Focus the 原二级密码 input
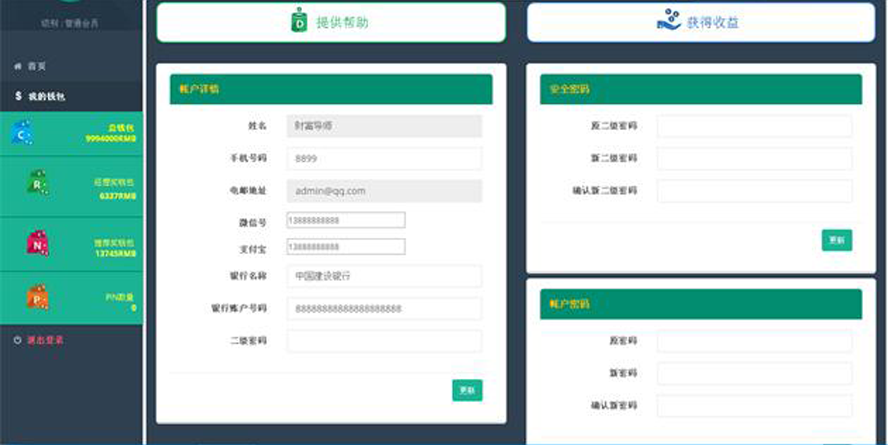888x445 pixels. coord(754,126)
